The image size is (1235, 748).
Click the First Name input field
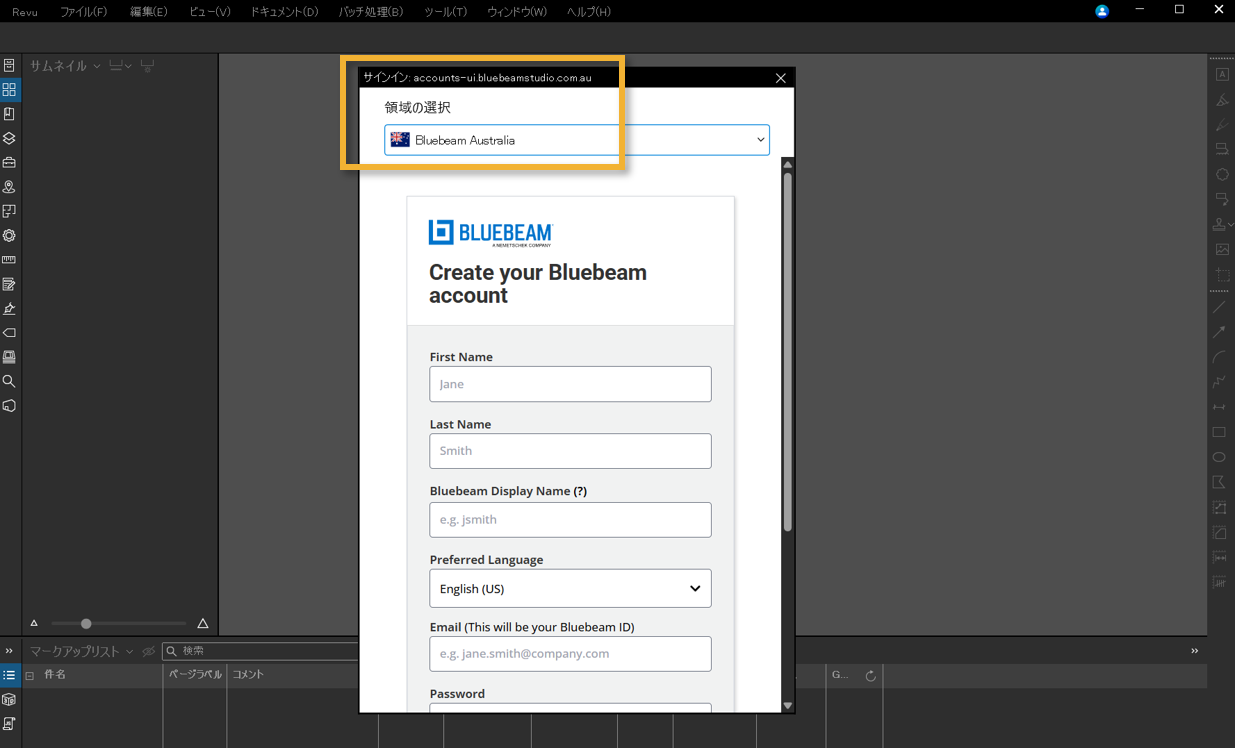tap(570, 384)
